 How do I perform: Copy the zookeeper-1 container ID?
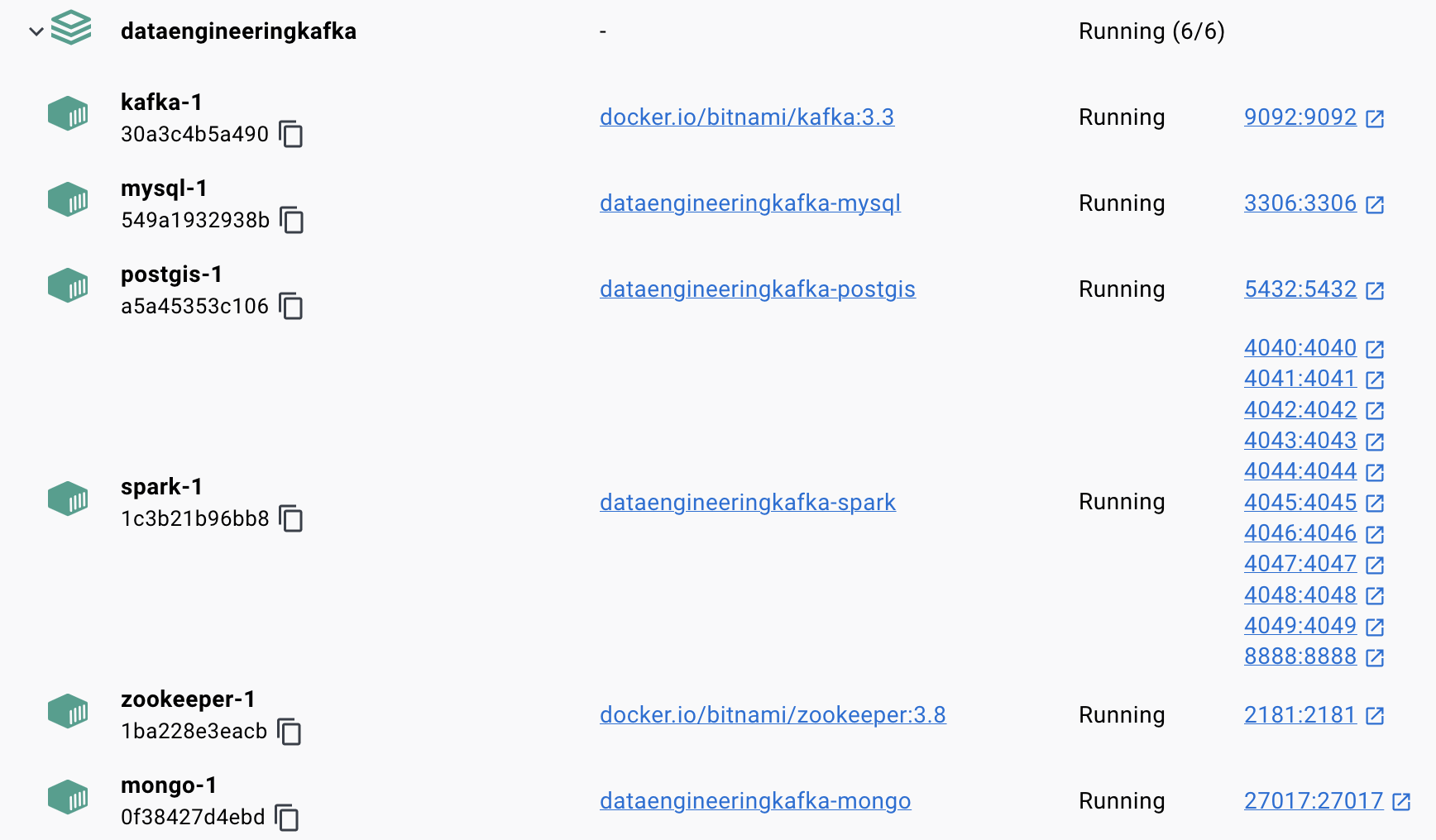click(290, 731)
